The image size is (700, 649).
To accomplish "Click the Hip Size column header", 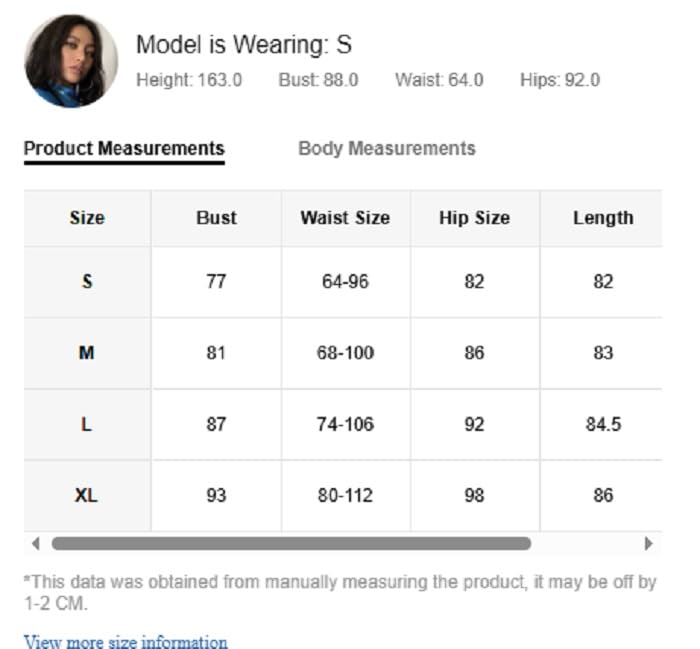I will tap(474, 218).
